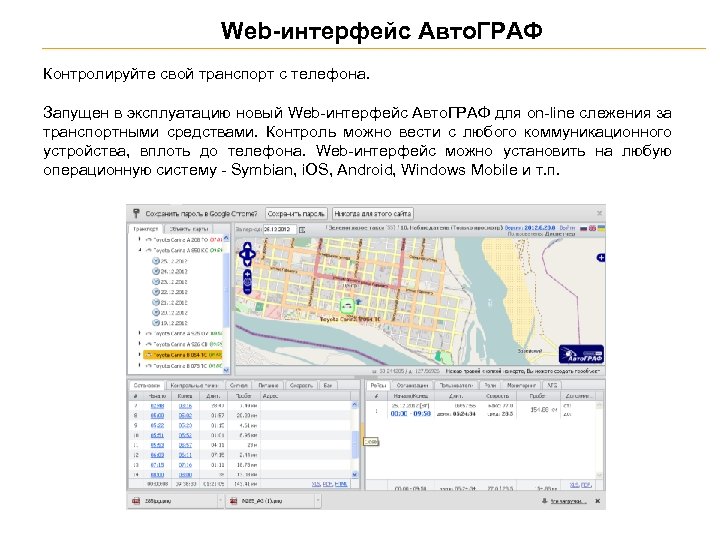Click the 'Все загрузки...' link
Image resolution: width=720 pixels, height=540 pixels.
click(568, 501)
